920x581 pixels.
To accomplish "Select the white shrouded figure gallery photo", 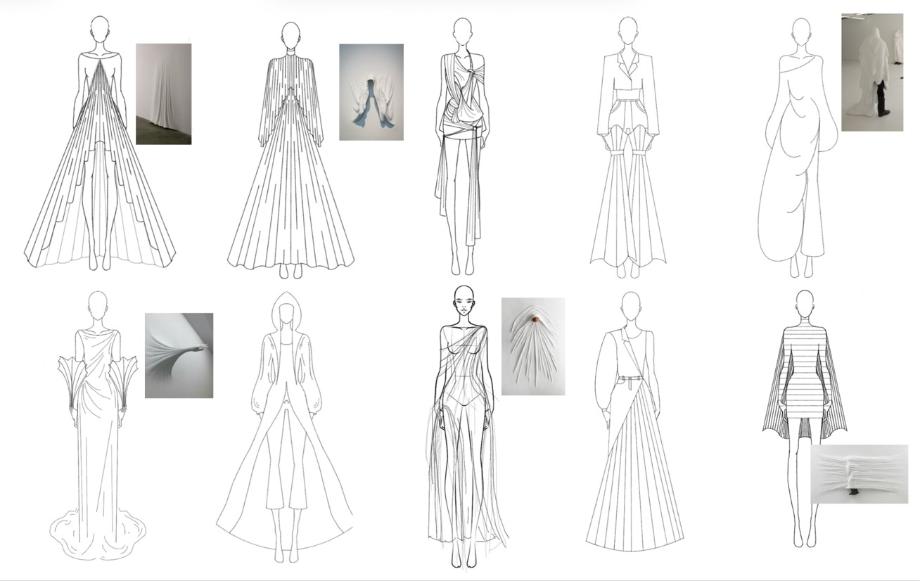I will [872, 72].
